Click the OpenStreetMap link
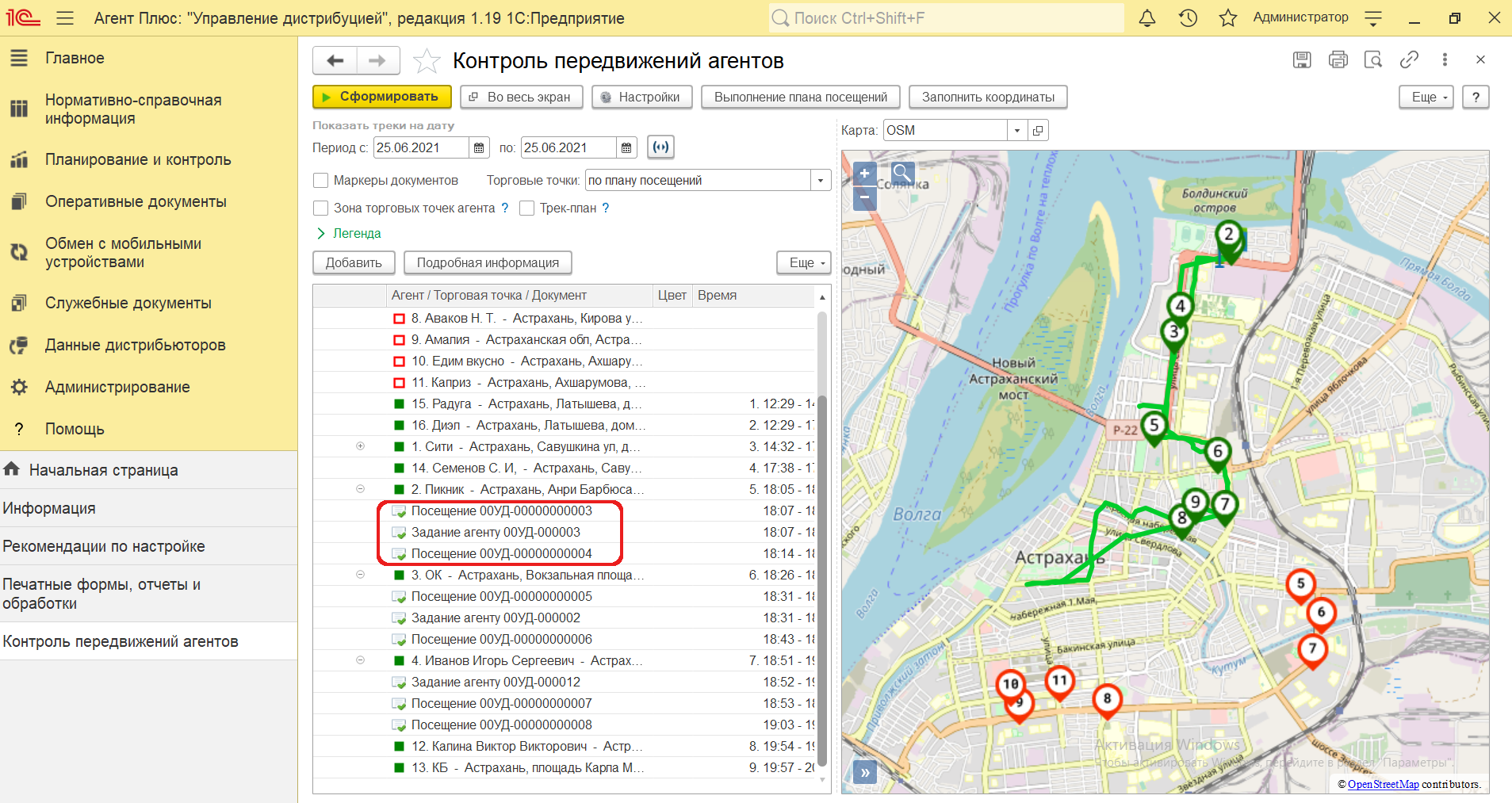The width and height of the screenshot is (1512, 803). pyautogui.click(x=1383, y=784)
